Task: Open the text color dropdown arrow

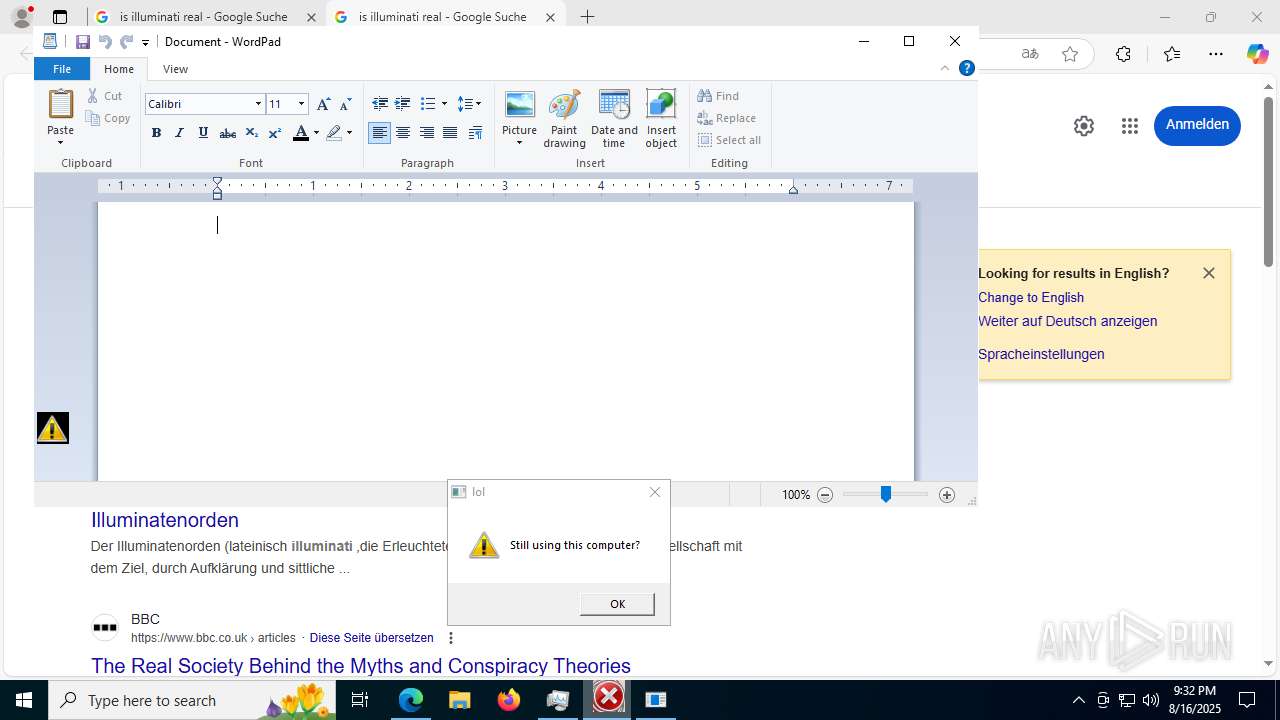Action: click(x=316, y=133)
